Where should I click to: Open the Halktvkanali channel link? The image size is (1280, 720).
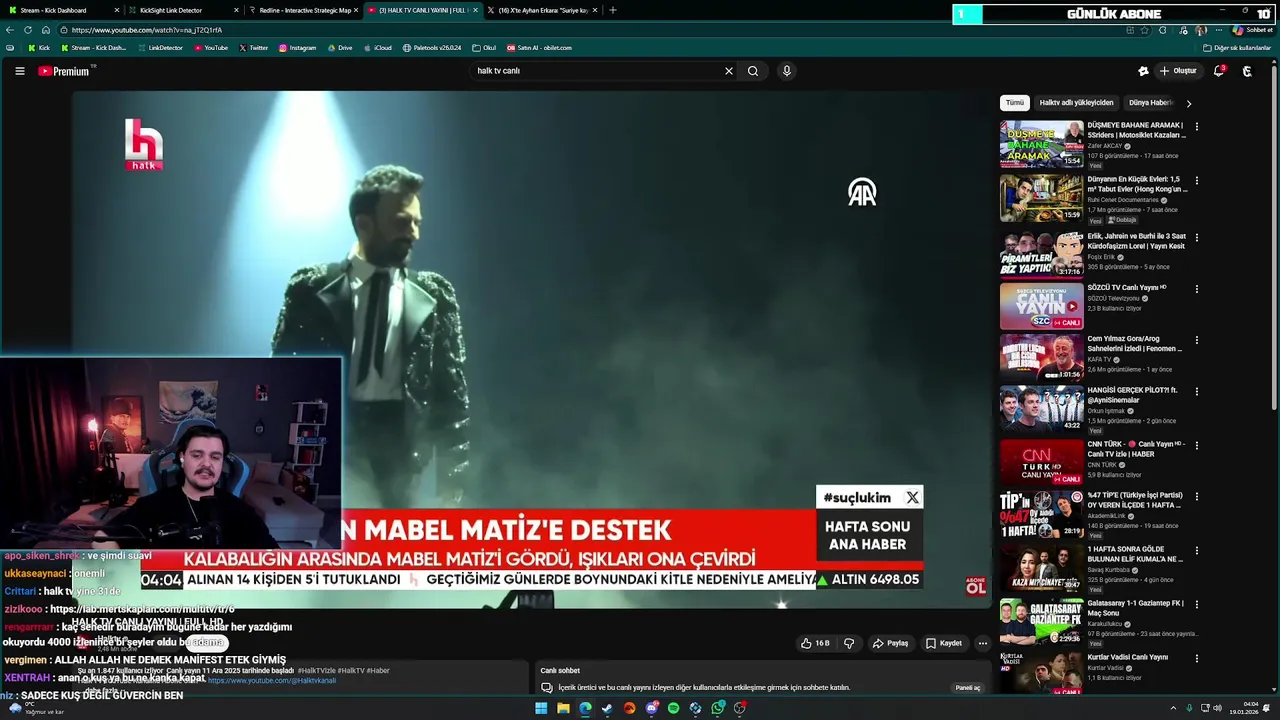click(x=272, y=680)
